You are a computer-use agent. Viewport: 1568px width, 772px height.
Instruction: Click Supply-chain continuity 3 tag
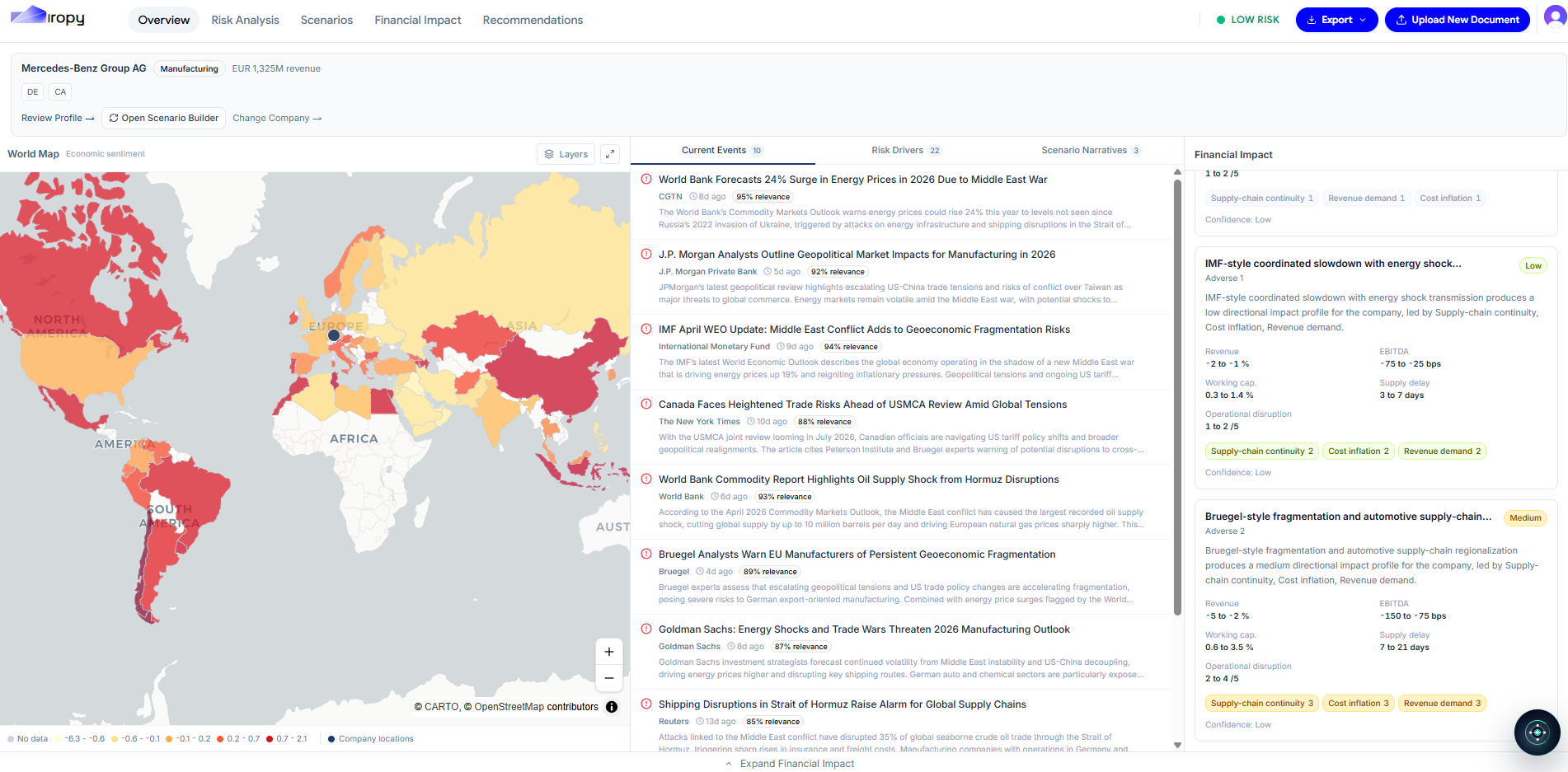(1261, 703)
